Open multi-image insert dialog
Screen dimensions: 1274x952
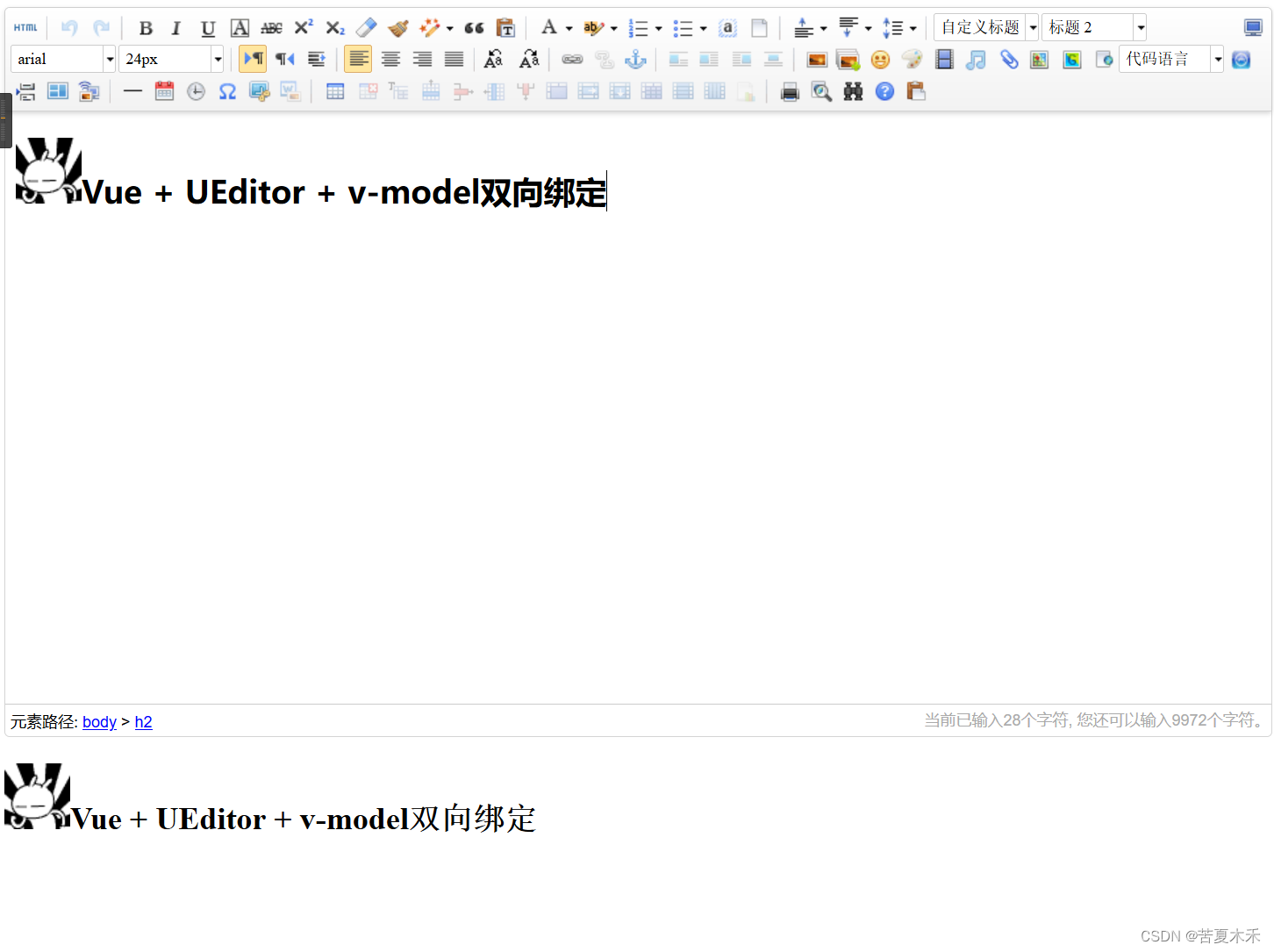[x=848, y=60]
